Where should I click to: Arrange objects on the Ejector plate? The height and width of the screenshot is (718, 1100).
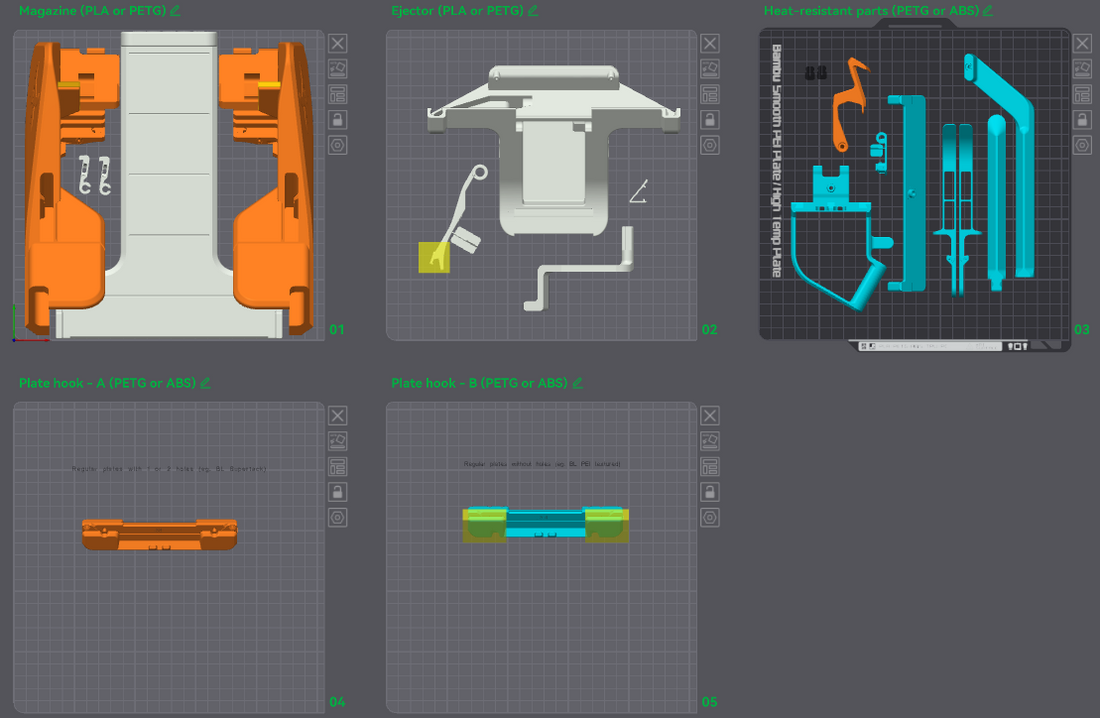710,94
